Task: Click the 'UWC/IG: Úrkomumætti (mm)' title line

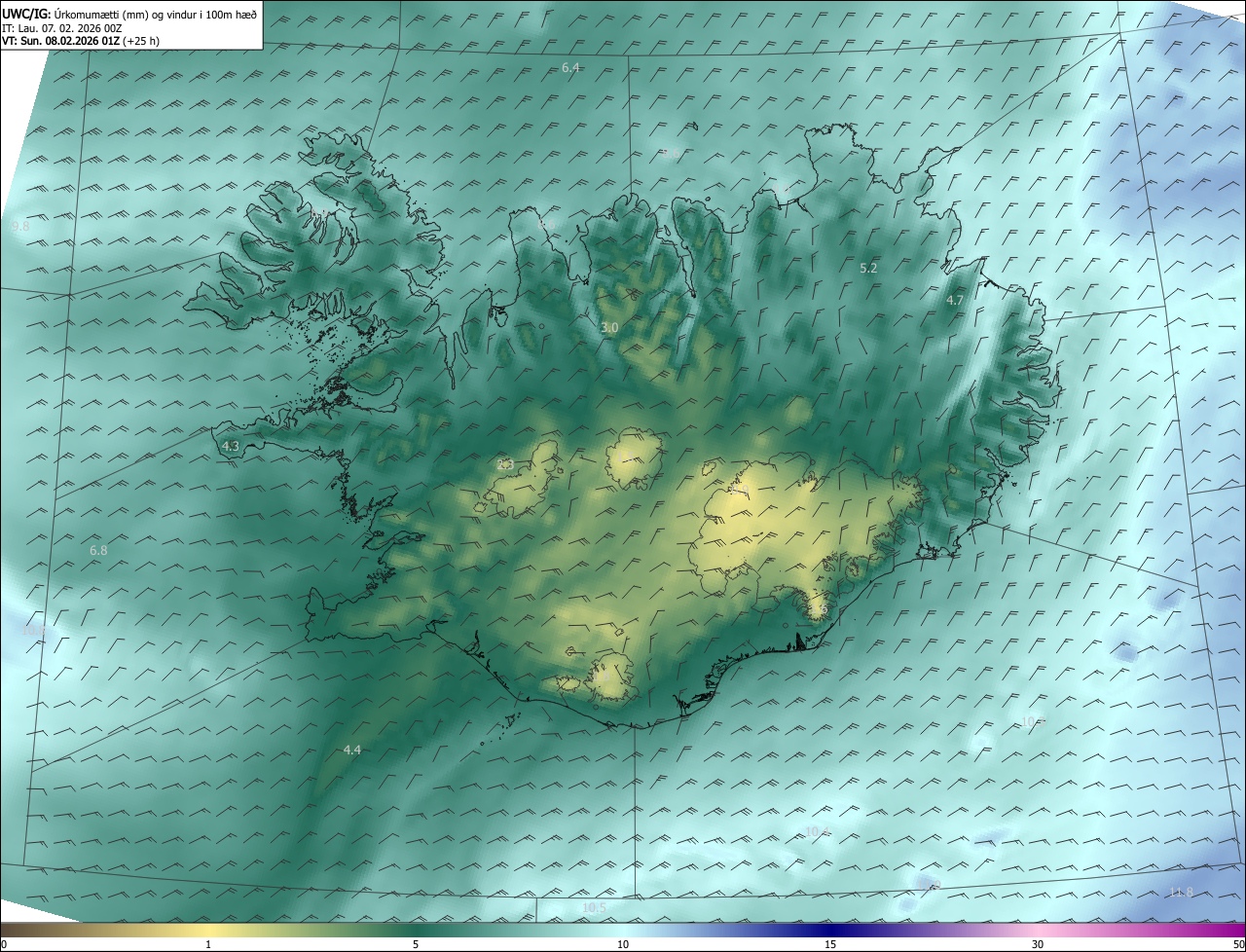Action: [129, 14]
